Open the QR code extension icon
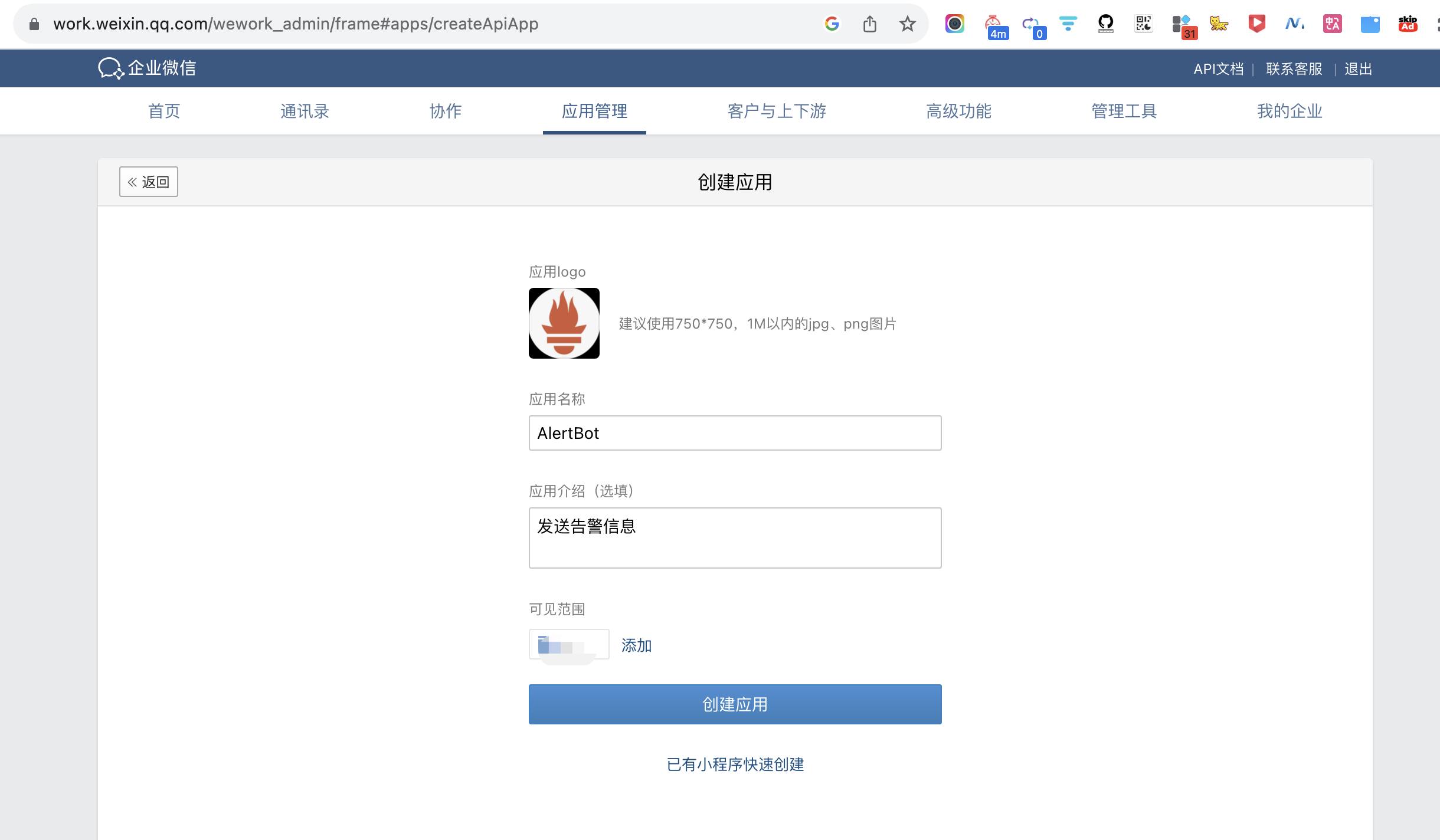The image size is (1440, 840). (x=1143, y=24)
